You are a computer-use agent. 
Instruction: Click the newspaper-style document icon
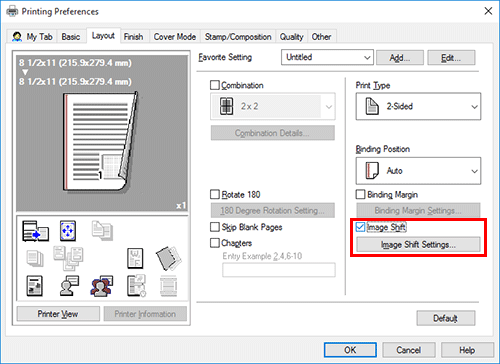tap(34, 286)
